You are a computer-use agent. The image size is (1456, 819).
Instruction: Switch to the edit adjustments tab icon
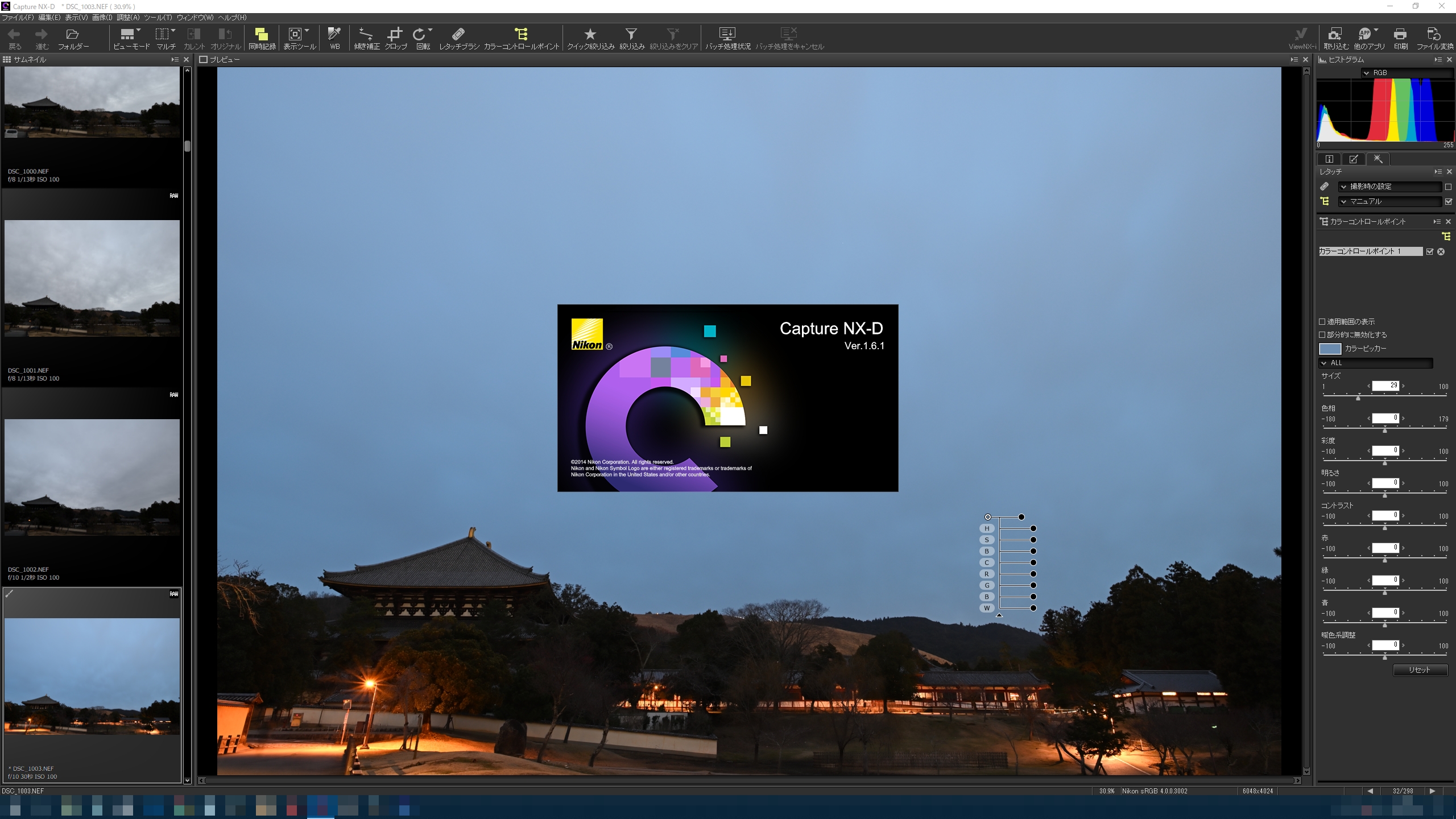(x=1354, y=159)
